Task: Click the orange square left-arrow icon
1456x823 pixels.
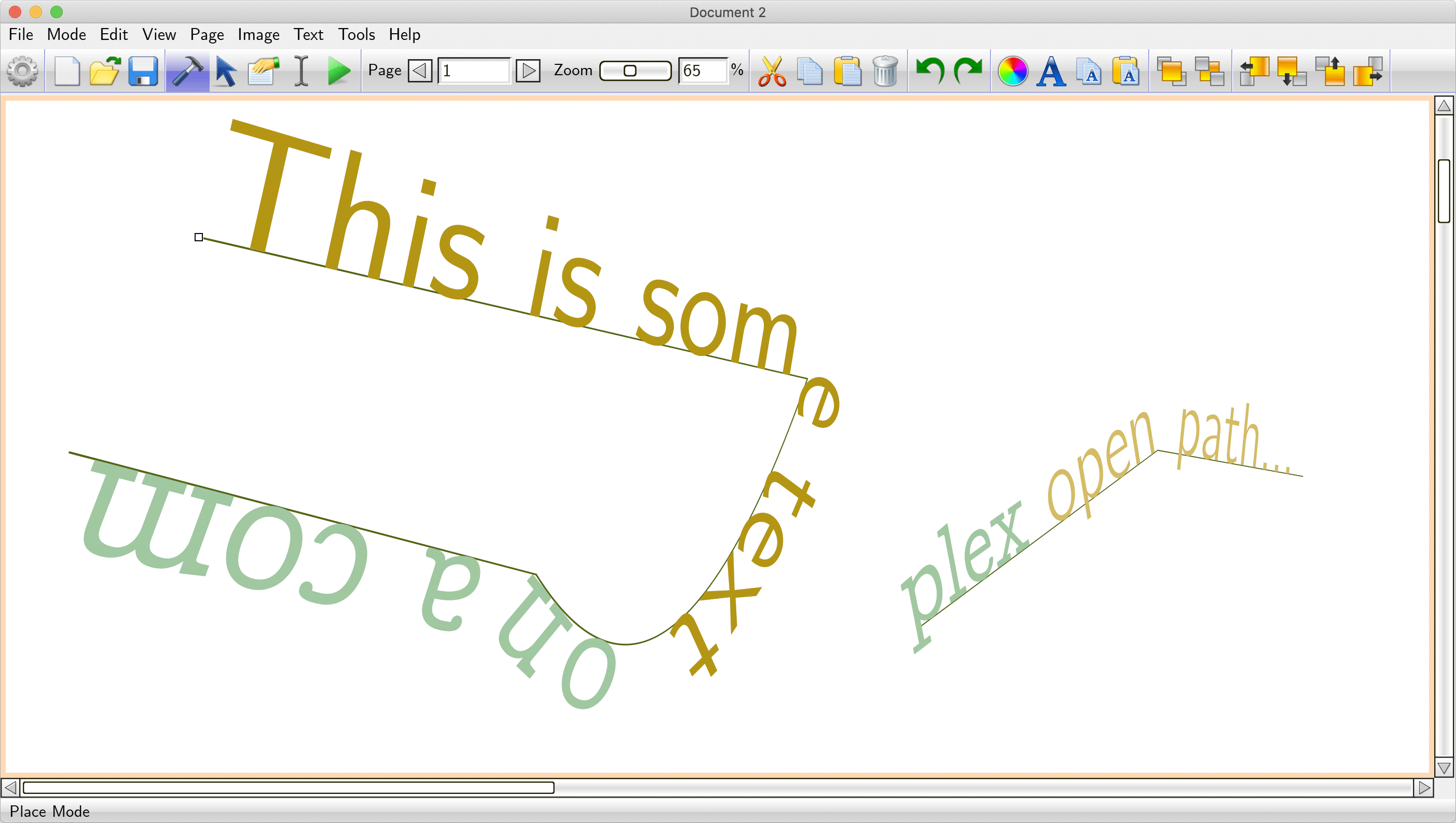Action: [1254, 71]
